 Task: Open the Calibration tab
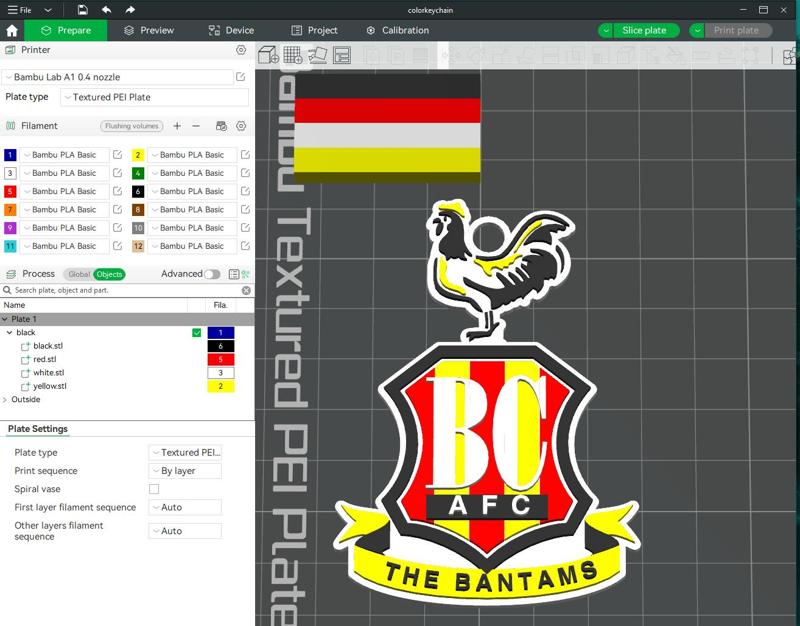coord(397,31)
